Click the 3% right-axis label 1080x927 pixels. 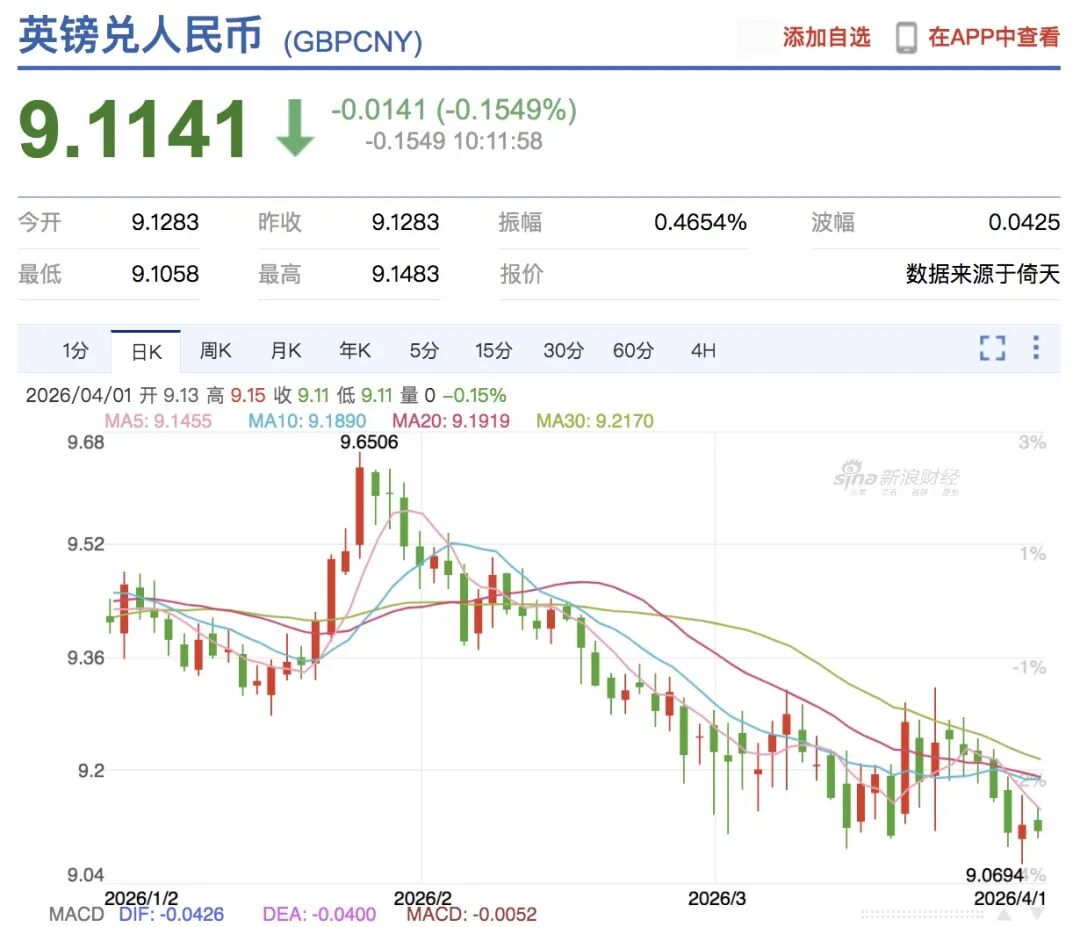pyautogui.click(x=1032, y=442)
